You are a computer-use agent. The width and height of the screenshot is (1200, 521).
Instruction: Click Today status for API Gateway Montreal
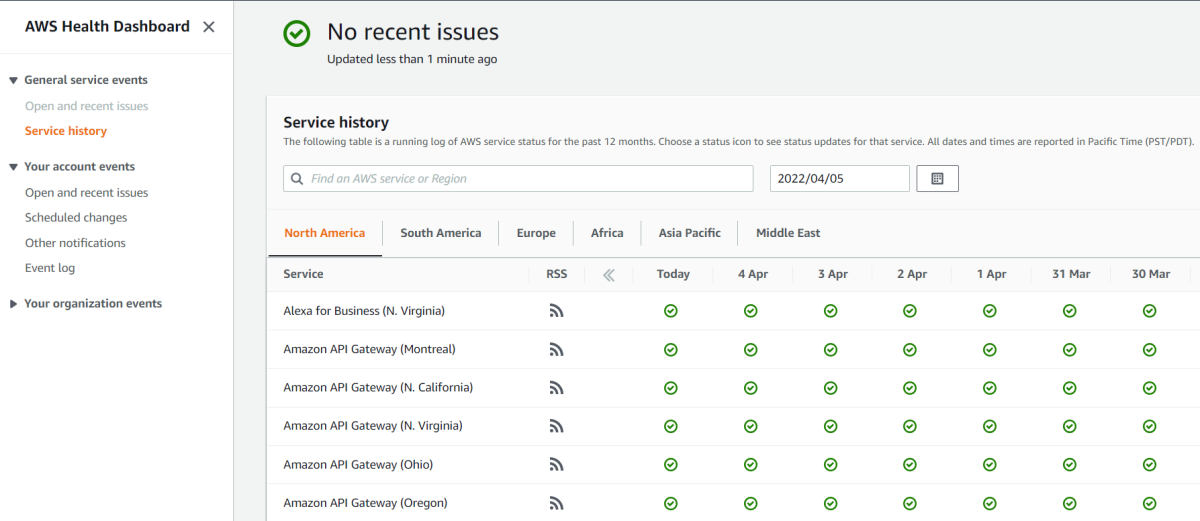(x=671, y=350)
